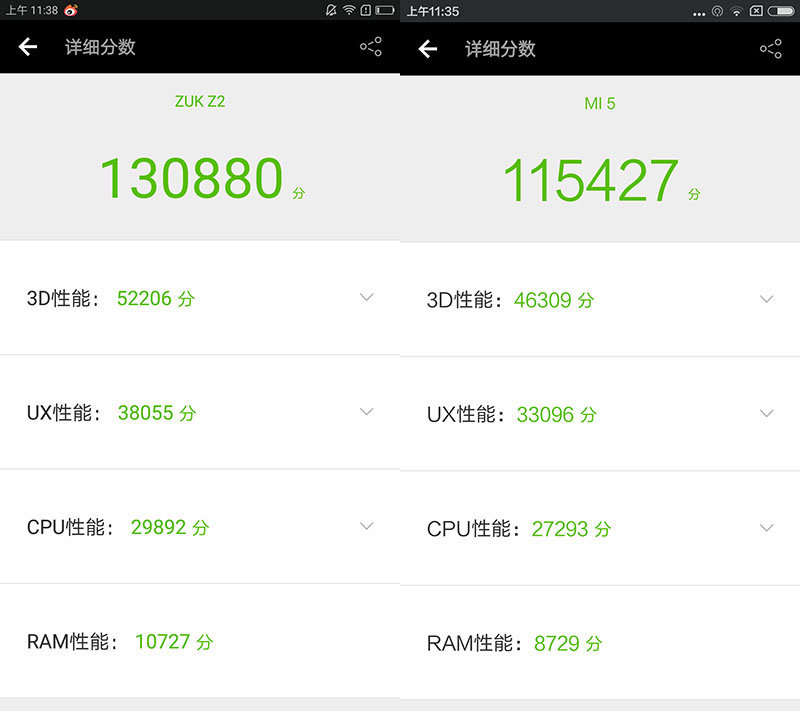Tap the three dots in MI 5 status bar
This screenshot has width=800, height=713.
(x=699, y=14)
